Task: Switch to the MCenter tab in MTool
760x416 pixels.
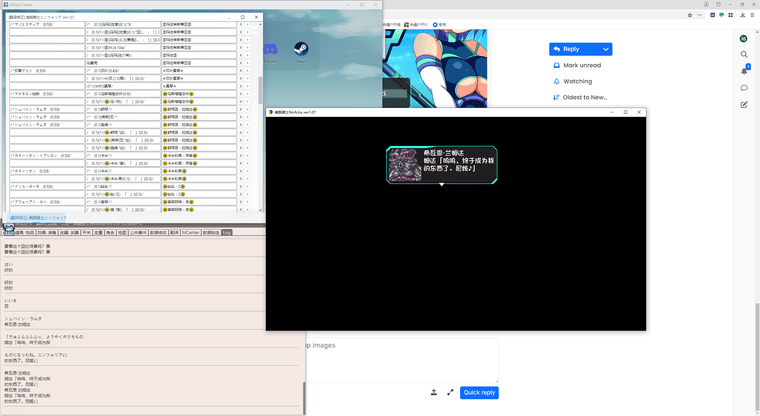Action: [x=190, y=233]
